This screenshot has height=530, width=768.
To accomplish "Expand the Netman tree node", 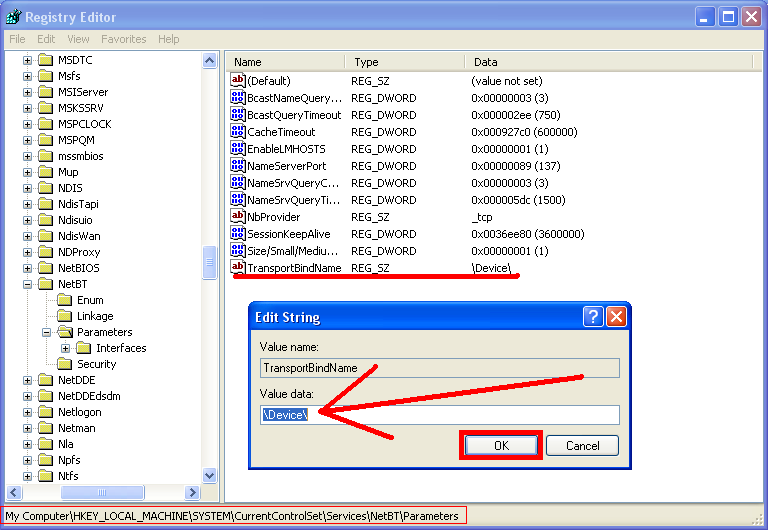I will coord(27,428).
